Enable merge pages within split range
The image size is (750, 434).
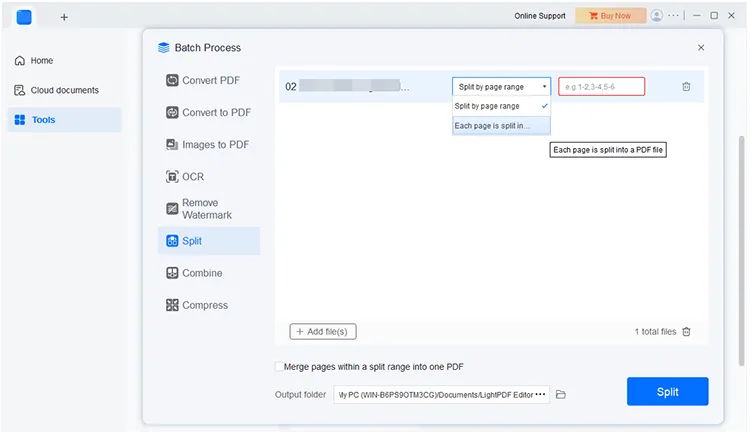click(x=279, y=367)
